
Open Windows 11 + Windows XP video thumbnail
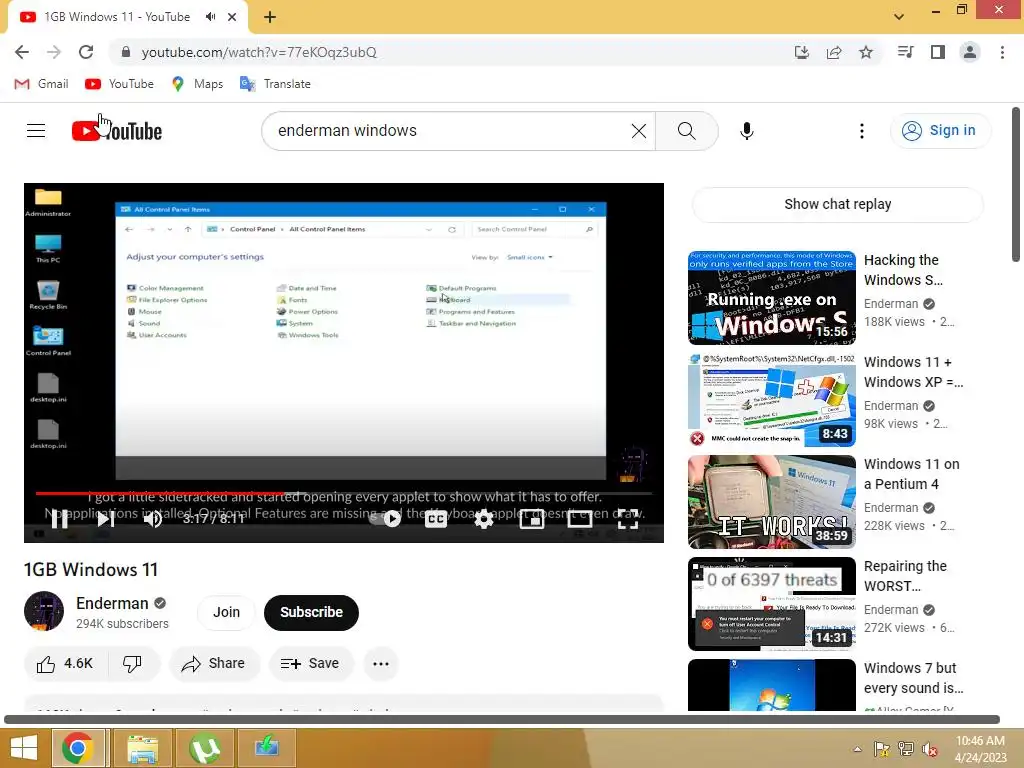(x=771, y=400)
